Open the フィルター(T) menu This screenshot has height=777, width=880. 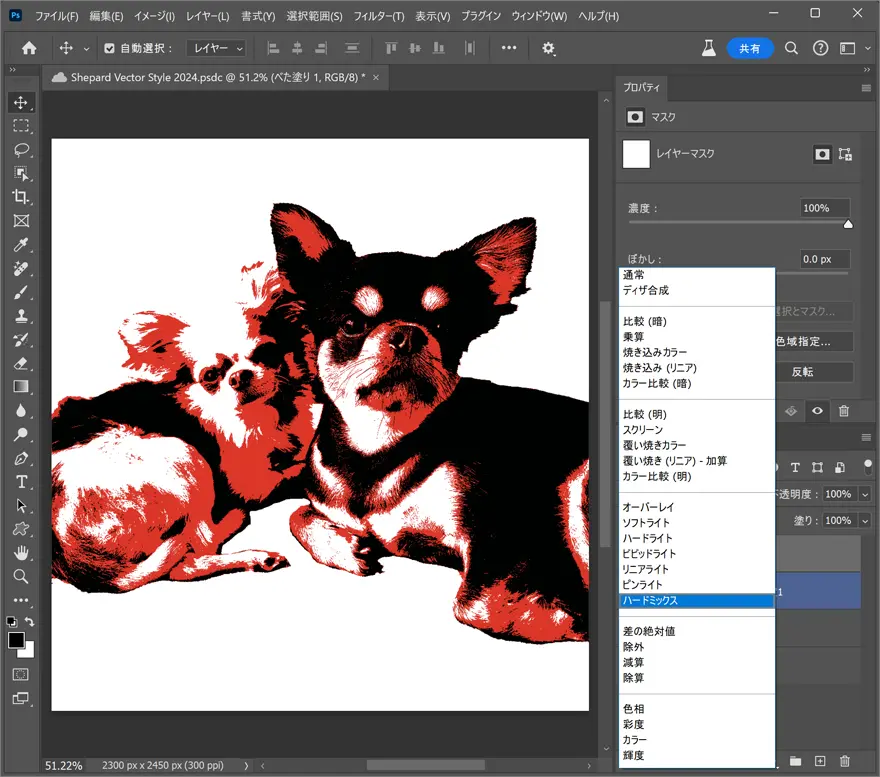(380, 17)
